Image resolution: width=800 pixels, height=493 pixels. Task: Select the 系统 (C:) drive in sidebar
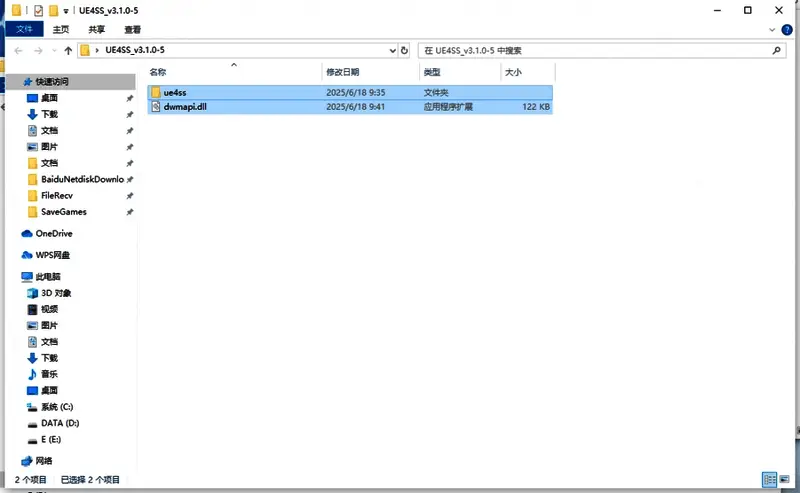56,407
